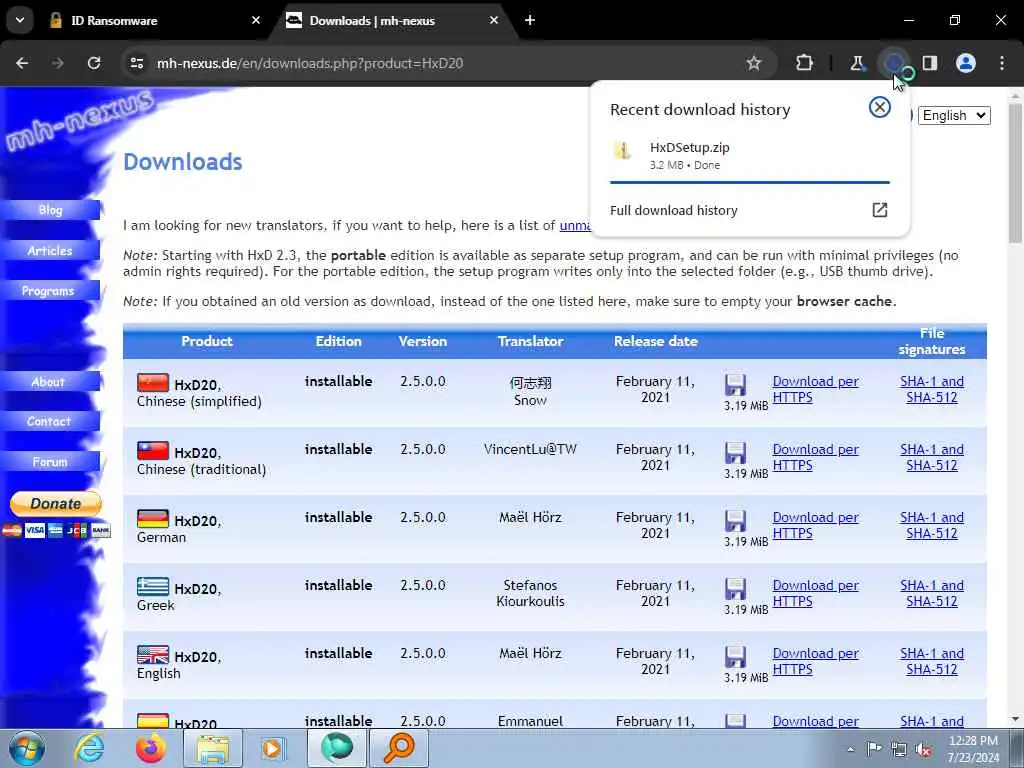This screenshot has height=768, width=1024.
Task: Open the English language dropdown
Action: [x=954, y=116]
